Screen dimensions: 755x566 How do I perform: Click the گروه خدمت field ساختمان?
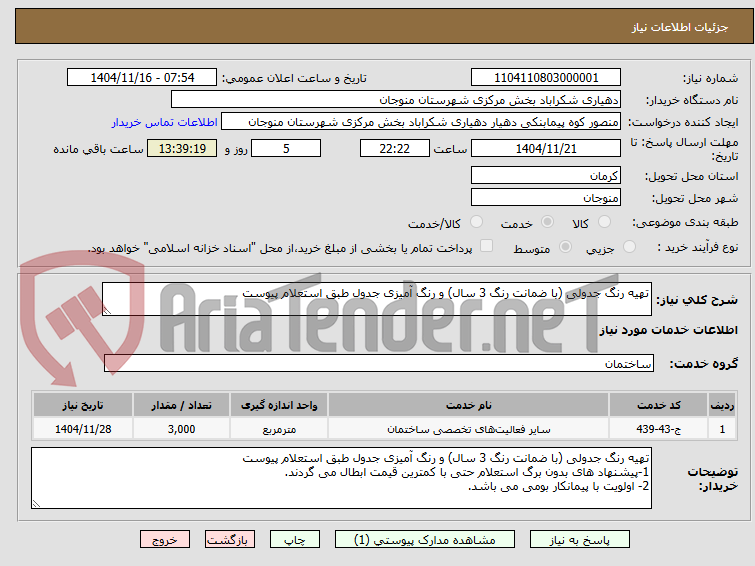[379, 363]
